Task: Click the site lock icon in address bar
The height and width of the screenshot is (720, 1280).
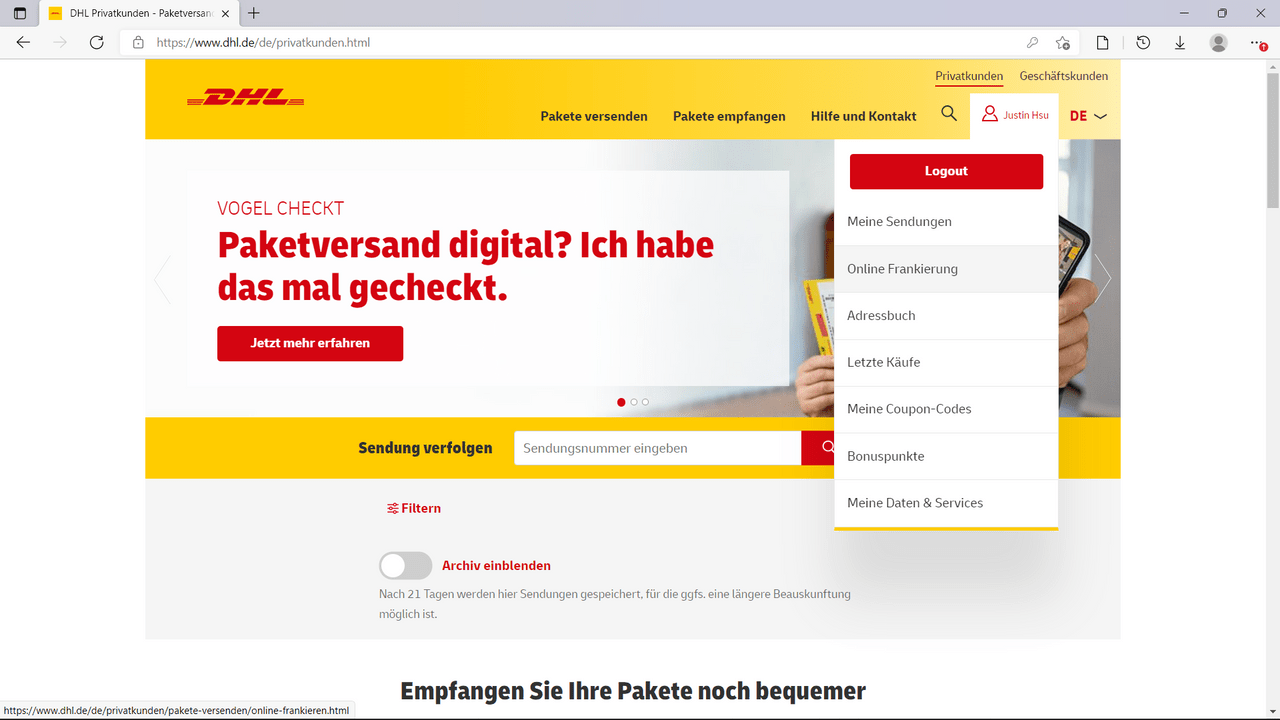Action: (x=138, y=43)
